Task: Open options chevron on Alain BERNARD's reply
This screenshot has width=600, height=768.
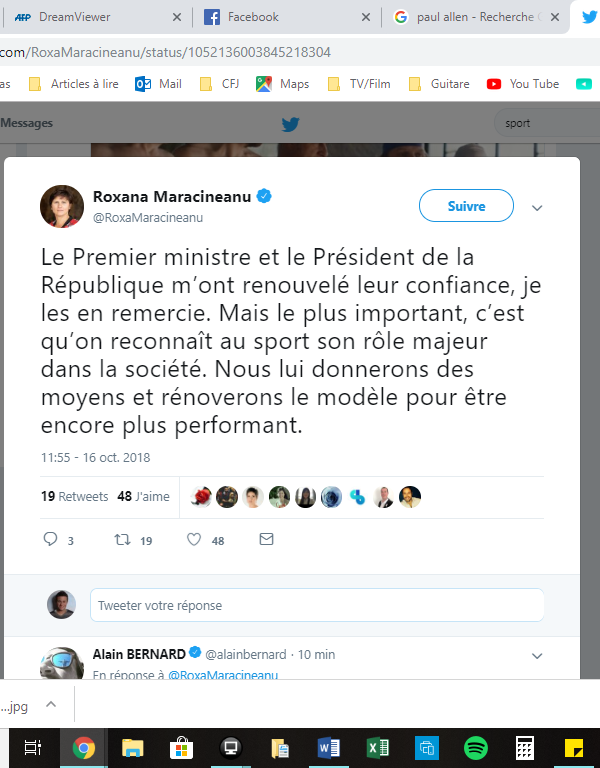Action: coord(537,656)
